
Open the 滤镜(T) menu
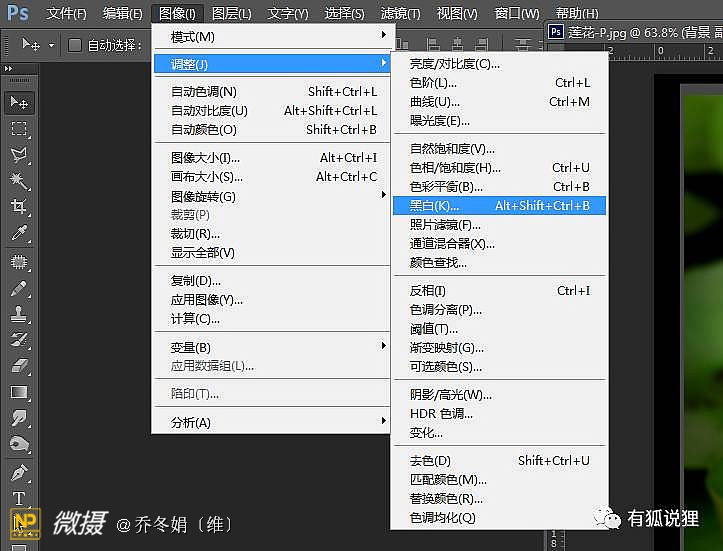point(400,13)
